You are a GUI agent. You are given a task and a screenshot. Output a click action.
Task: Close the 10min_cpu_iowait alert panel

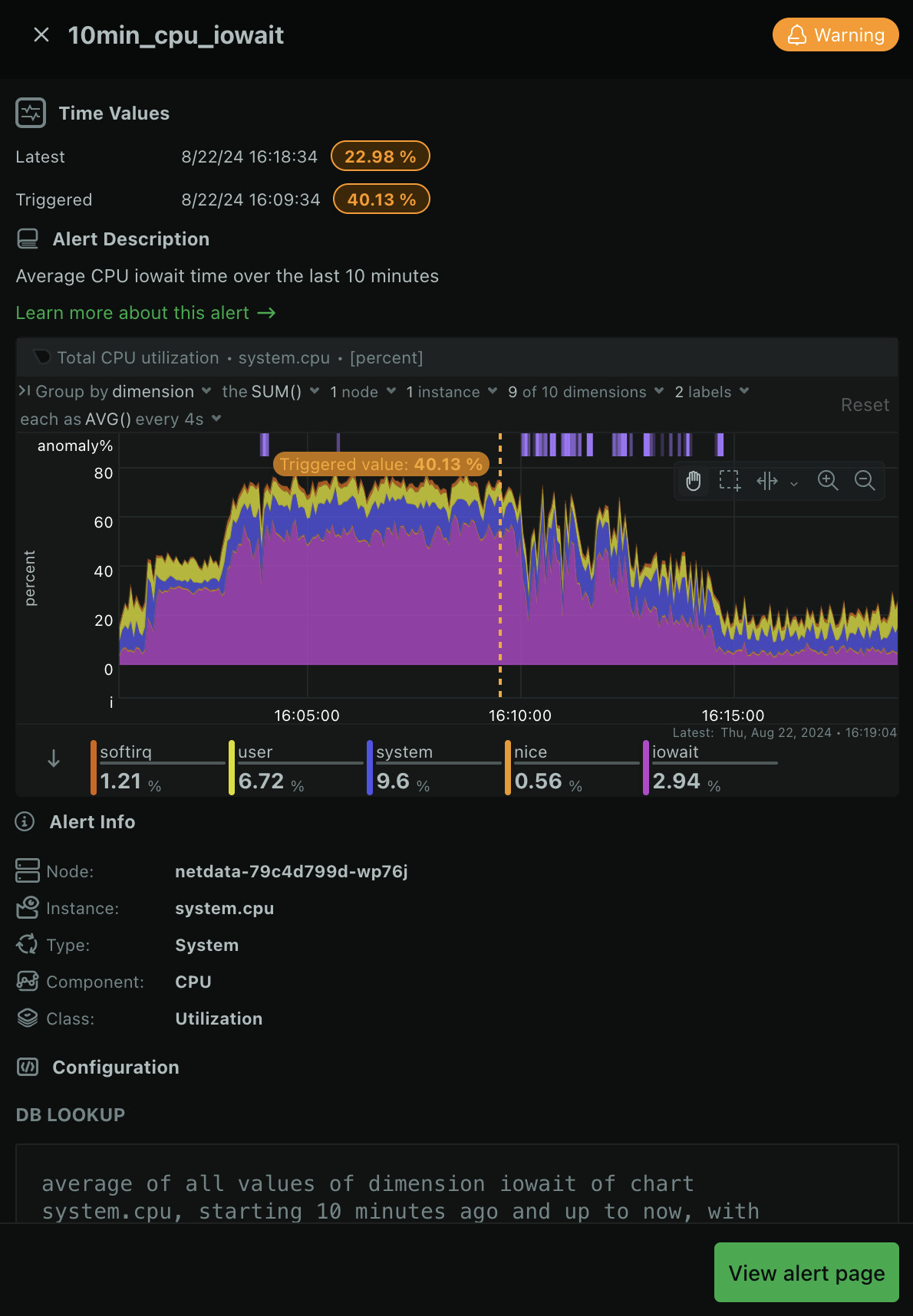tap(41, 35)
